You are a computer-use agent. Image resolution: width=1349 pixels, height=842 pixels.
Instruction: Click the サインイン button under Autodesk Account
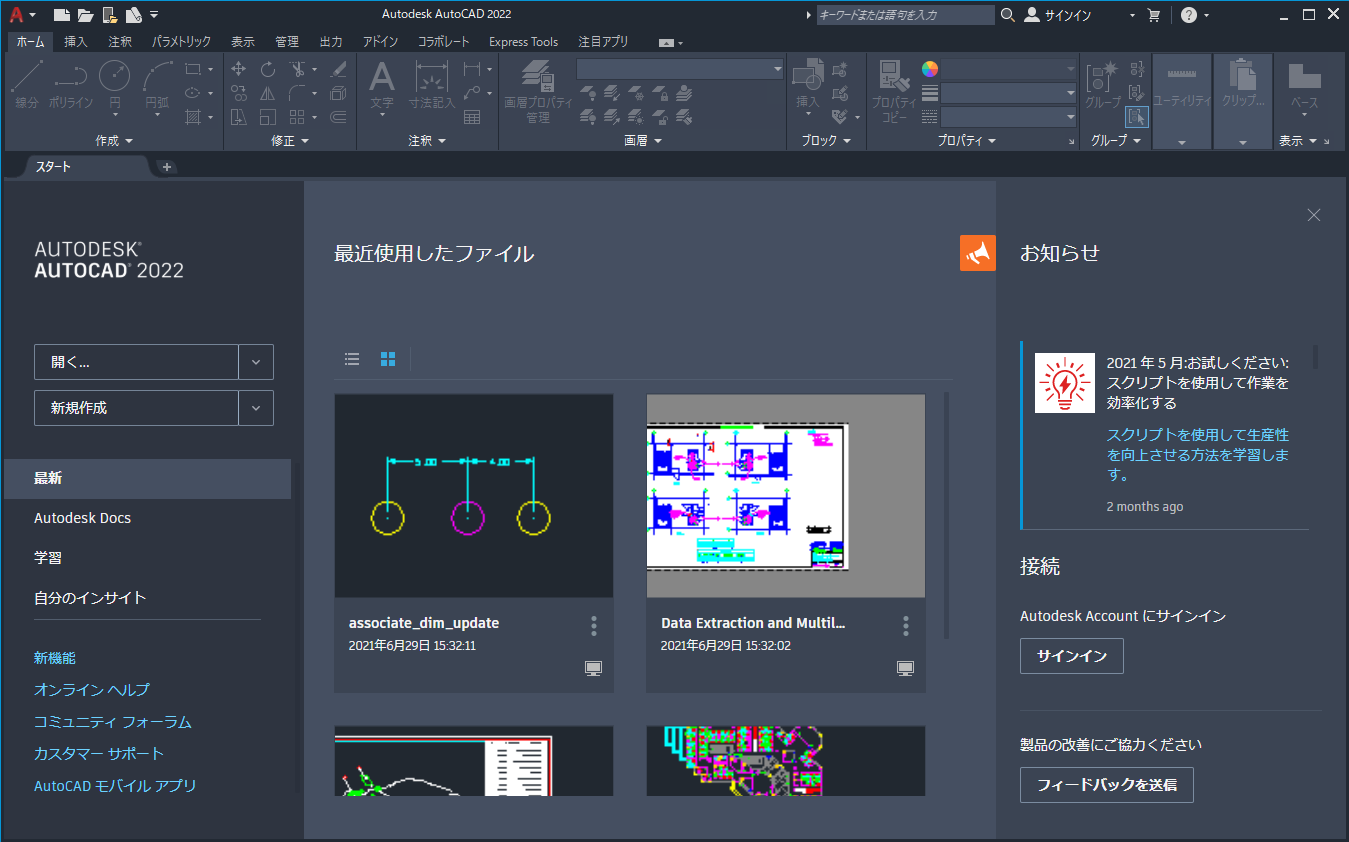(1072, 656)
